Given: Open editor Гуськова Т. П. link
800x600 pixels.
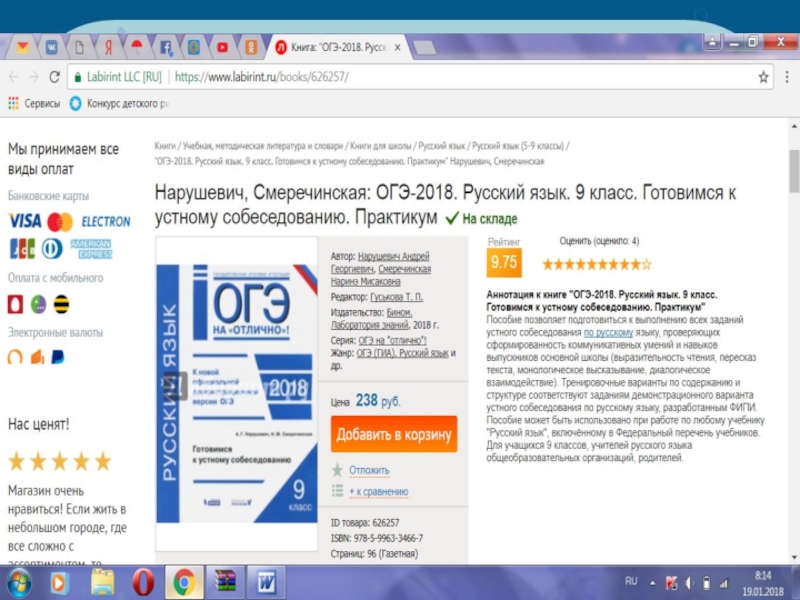Looking at the screenshot, I should tap(396, 297).
